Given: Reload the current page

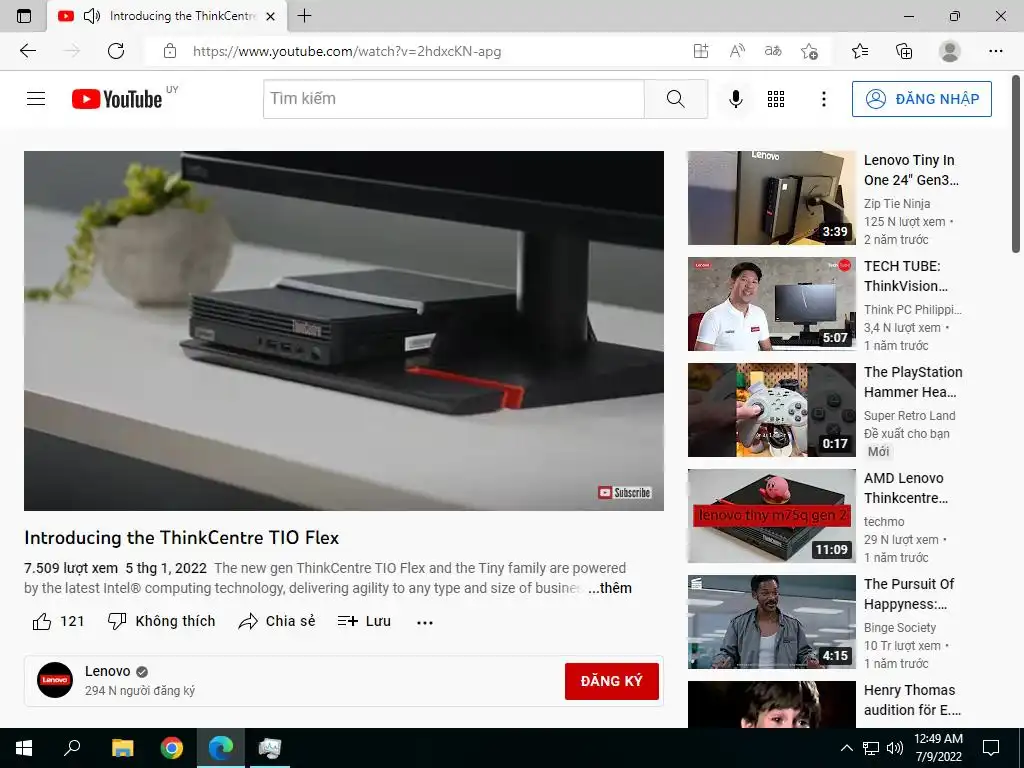Looking at the screenshot, I should click(116, 51).
